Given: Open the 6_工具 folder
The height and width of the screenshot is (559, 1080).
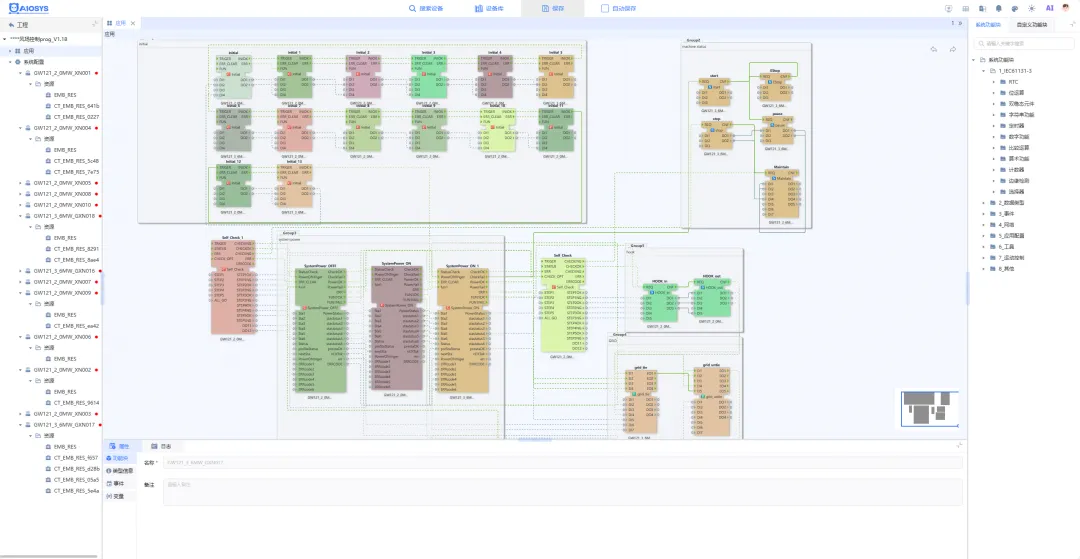Looking at the screenshot, I should pos(1006,247).
